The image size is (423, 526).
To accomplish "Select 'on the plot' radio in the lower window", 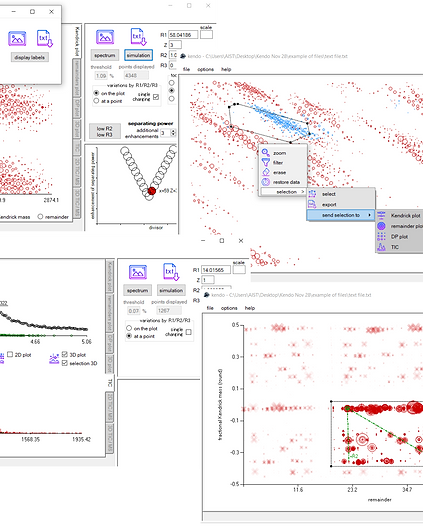I will coord(129,328).
